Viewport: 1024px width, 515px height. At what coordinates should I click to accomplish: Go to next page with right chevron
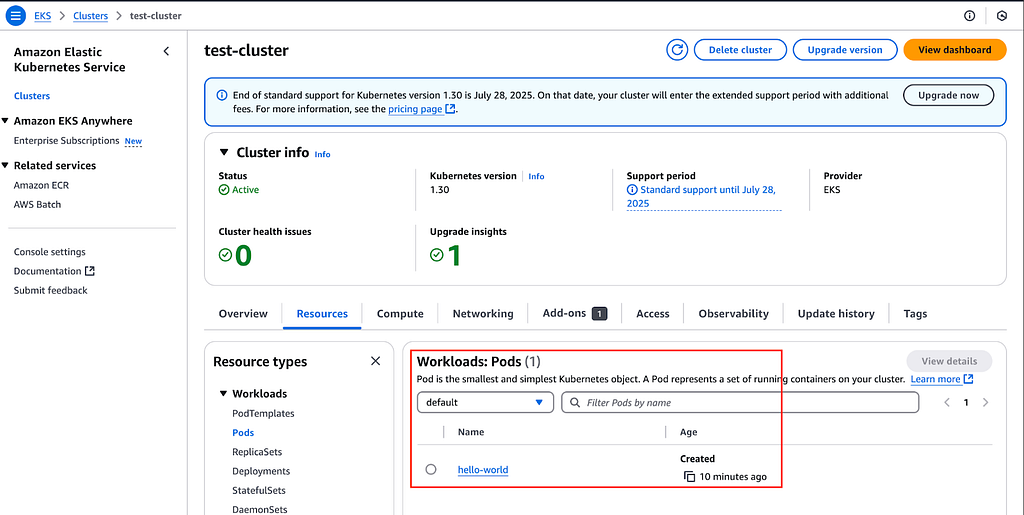(x=985, y=402)
